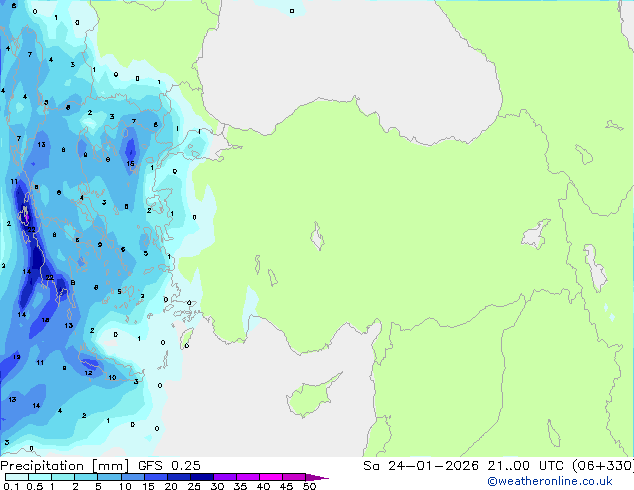Viewport: 634px width, 490px height.
Task: Pick the blue swatch between 15 and 20
Action: (155, 477)
